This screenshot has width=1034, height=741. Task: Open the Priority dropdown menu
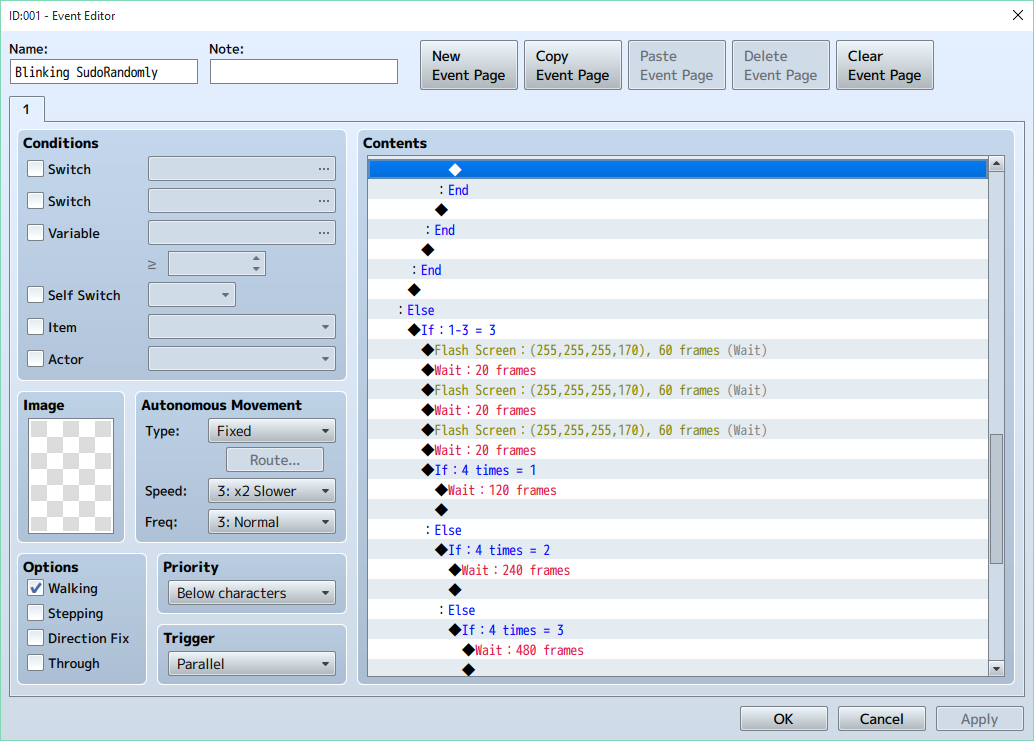point(252,593)
